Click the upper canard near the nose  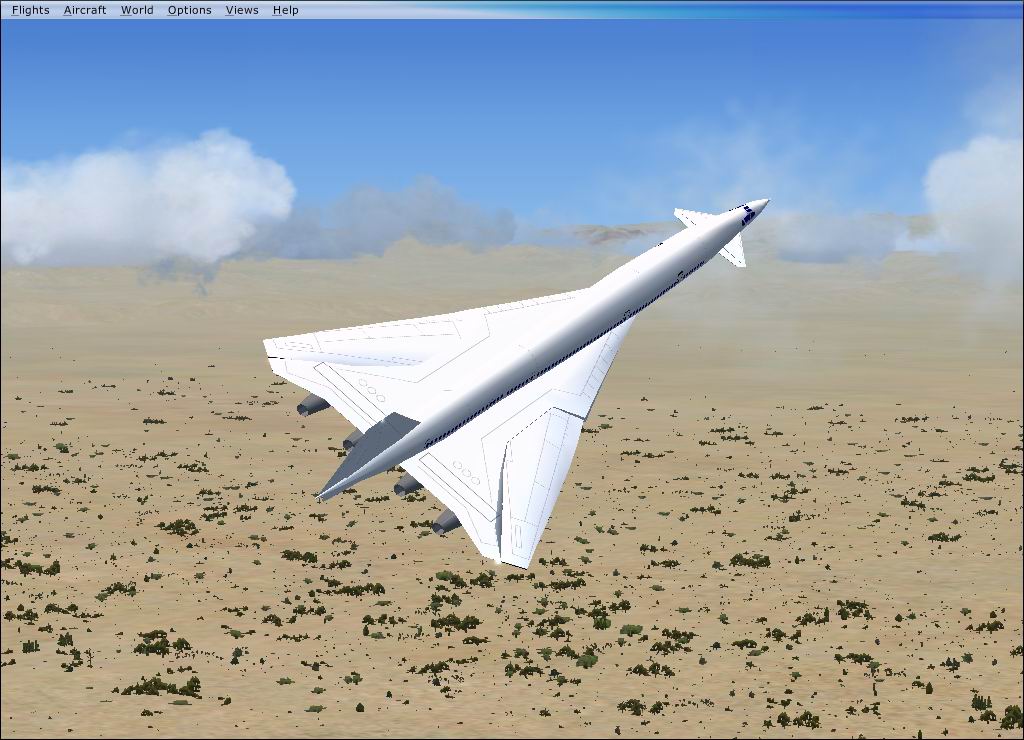click(693, 217)
